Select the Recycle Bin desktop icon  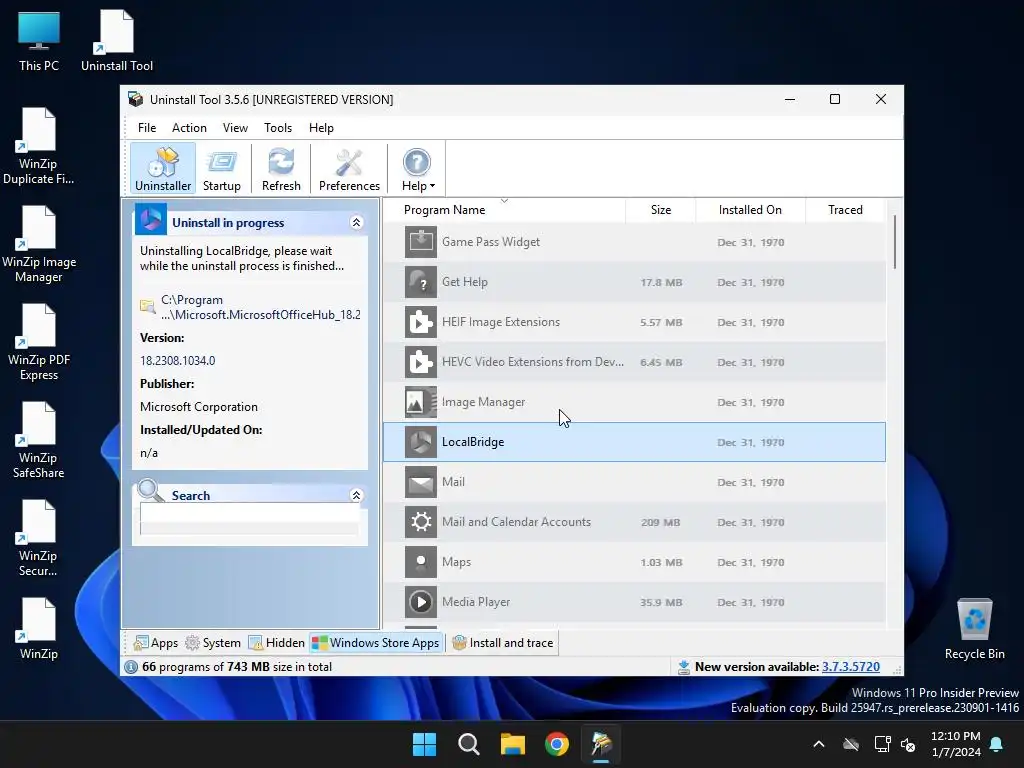point(974,630)
